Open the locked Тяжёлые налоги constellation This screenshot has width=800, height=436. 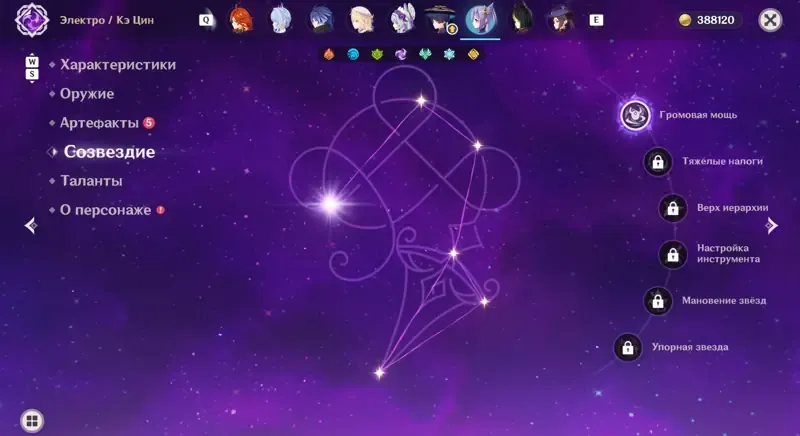pos(658,162)
